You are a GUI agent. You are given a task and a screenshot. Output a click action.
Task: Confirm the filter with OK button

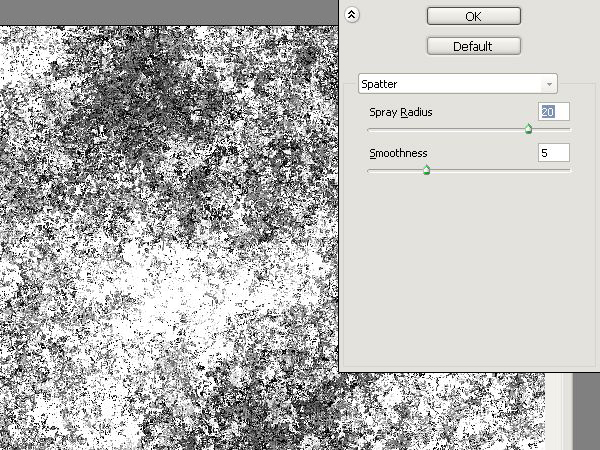pyautogui.click(x=474, y=16)
